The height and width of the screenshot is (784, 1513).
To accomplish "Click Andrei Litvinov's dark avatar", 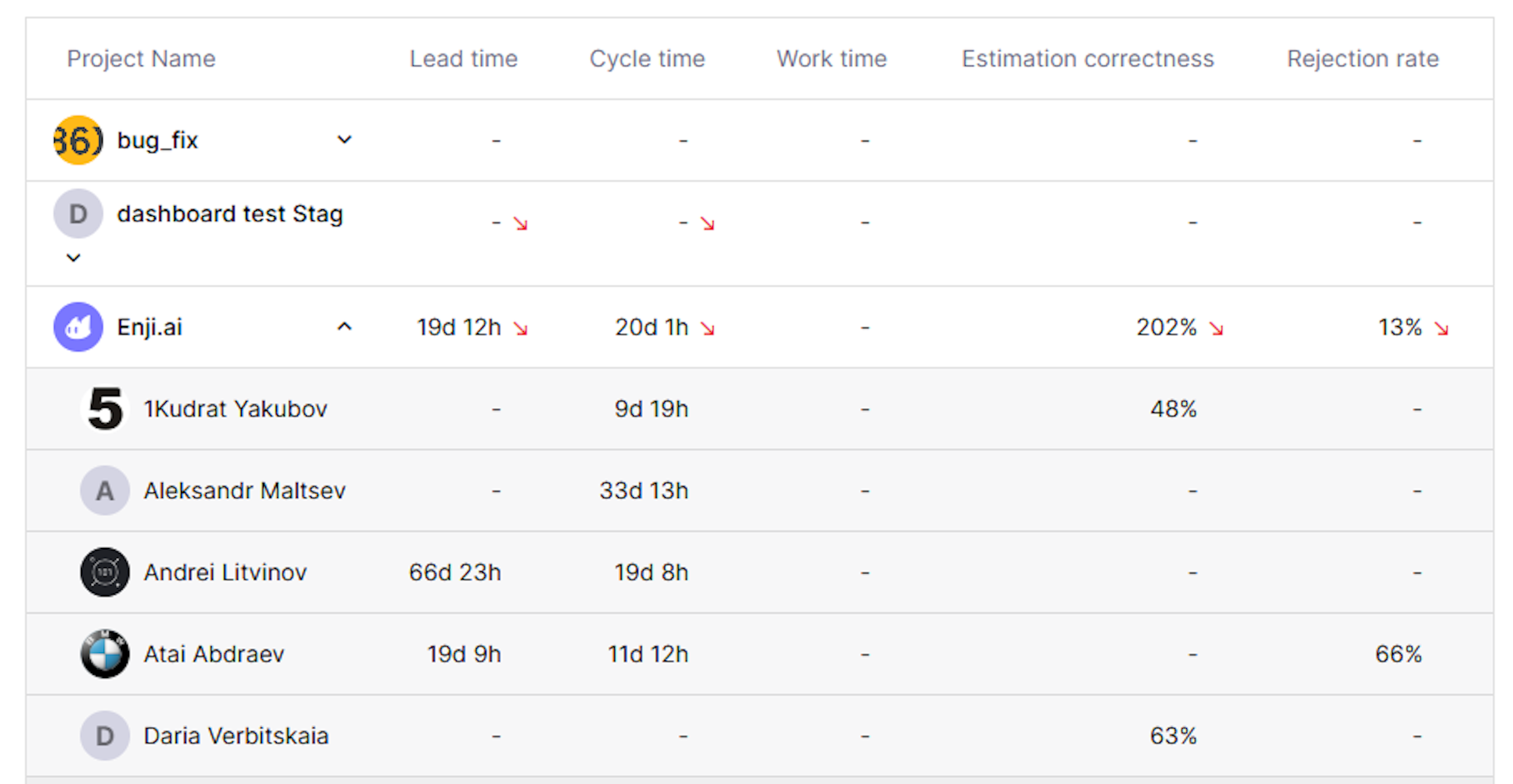I will (x=105, y=572).
